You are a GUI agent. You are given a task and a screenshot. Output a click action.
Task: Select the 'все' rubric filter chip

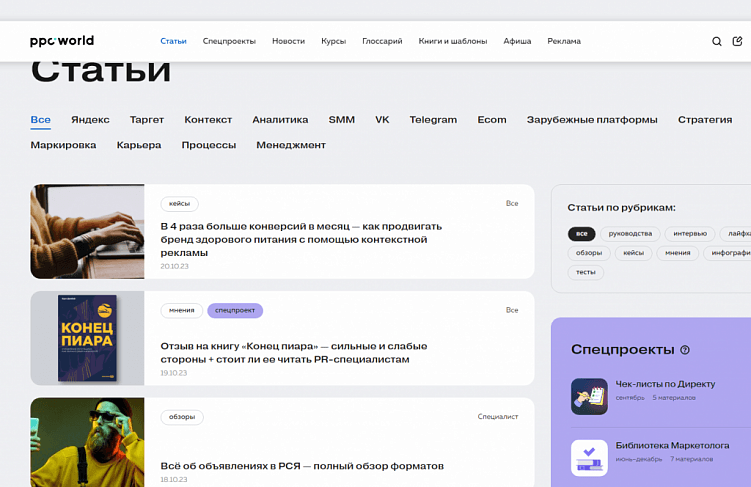coord(581,234)
